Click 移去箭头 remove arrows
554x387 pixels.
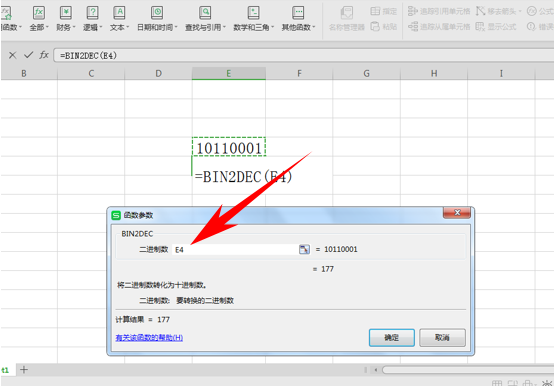[x=496, y=11]
